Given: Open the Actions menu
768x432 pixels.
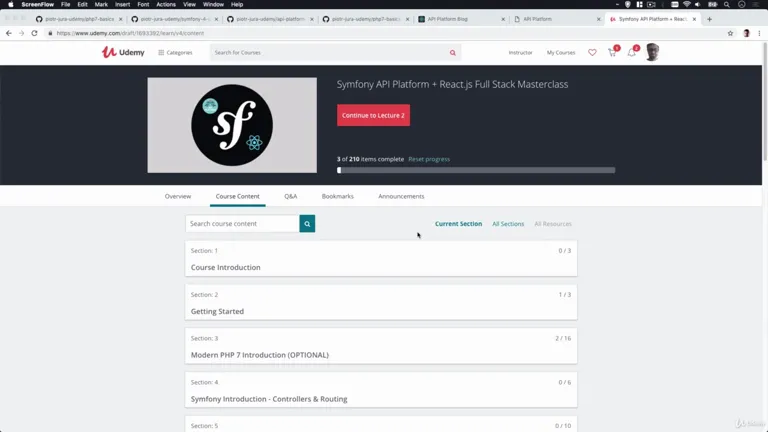Looking at the screenshot, I should [x=166, y=4].
